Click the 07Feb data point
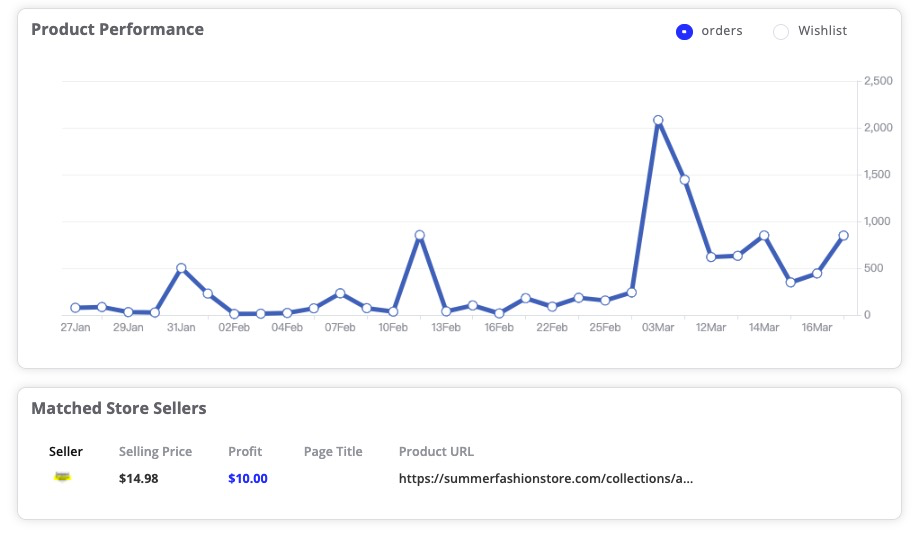The height and width of the screenshot is (537, 914). click(340, 293)
